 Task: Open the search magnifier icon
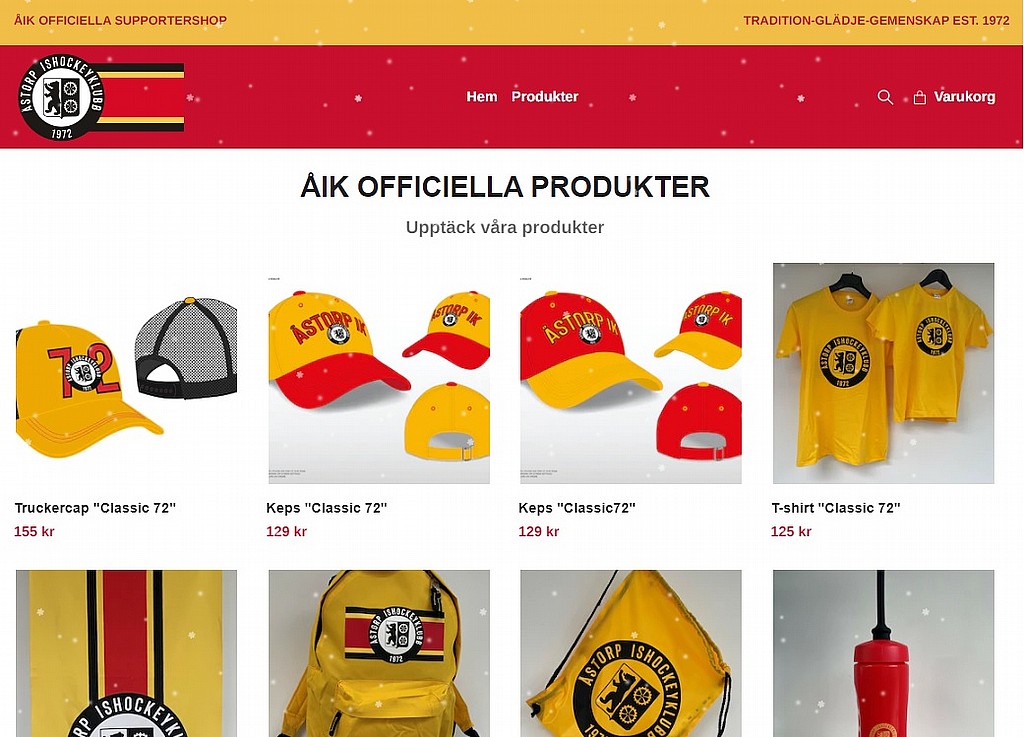coord(885,97)
